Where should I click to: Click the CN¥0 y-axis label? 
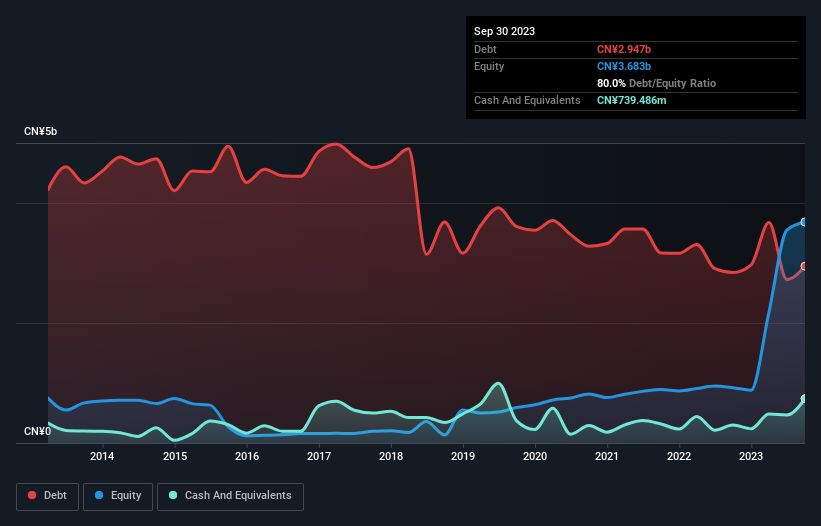tap(38, 431)
